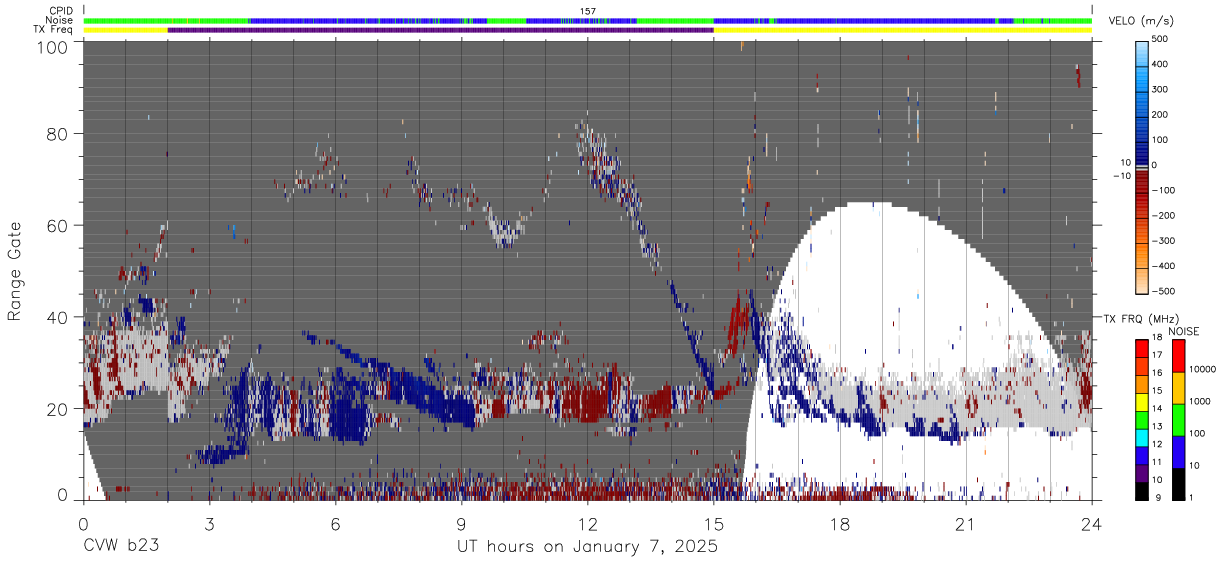The image size is (1228, 567).
Task: Click the red top segment of NOISE legend
Action: pos(1177,355)
